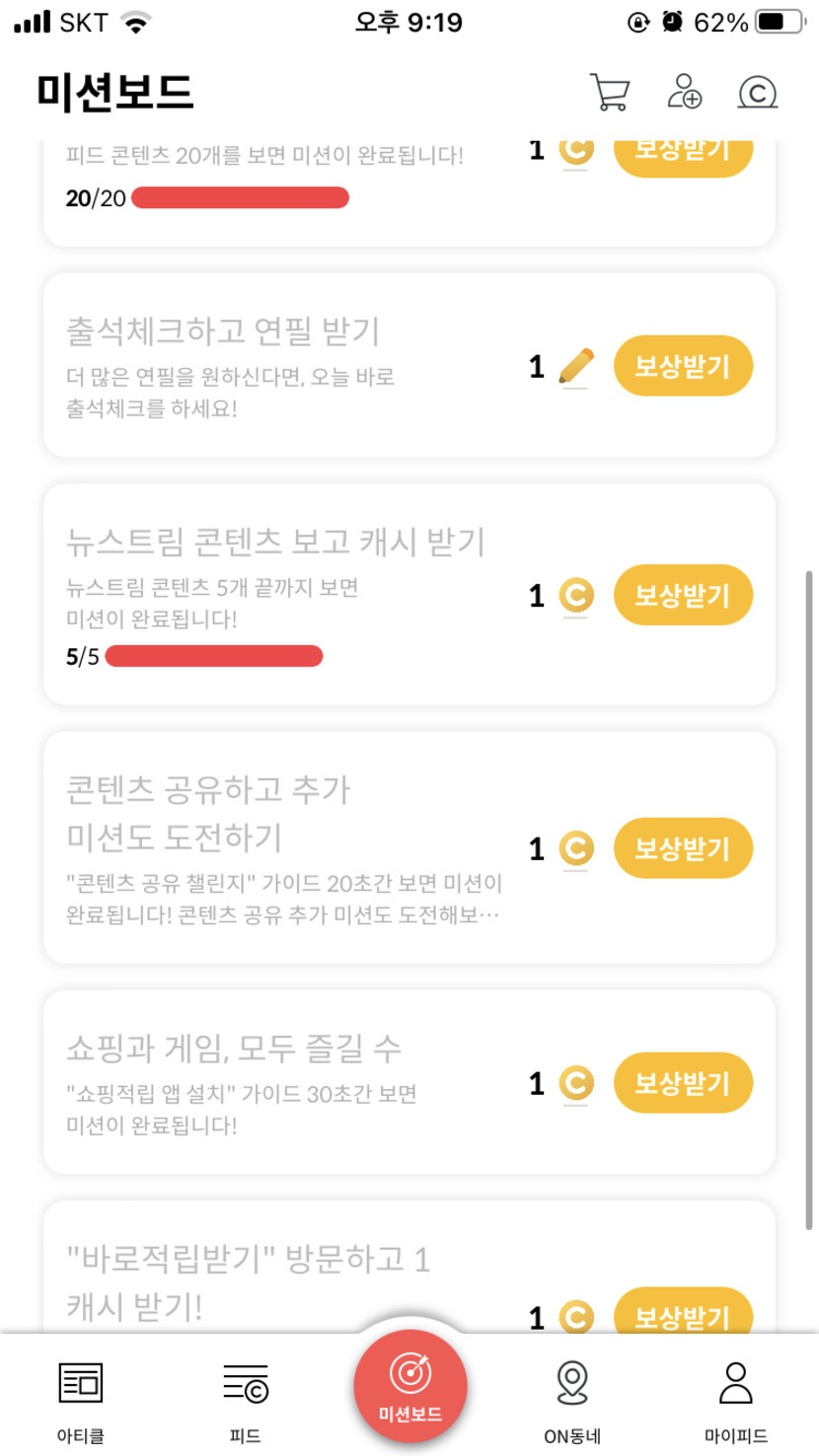819x1456 pixels.
Task: Open the shopping cart icon
Action: (x=610, y=93)
